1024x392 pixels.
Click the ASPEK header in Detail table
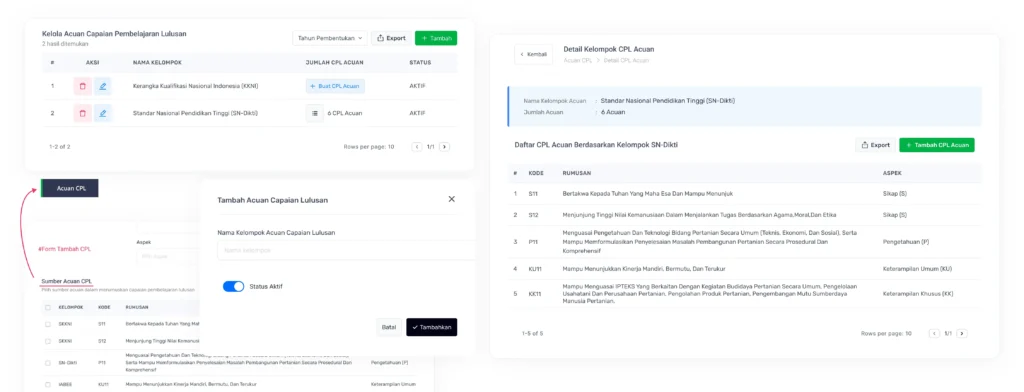pos(892,173)
